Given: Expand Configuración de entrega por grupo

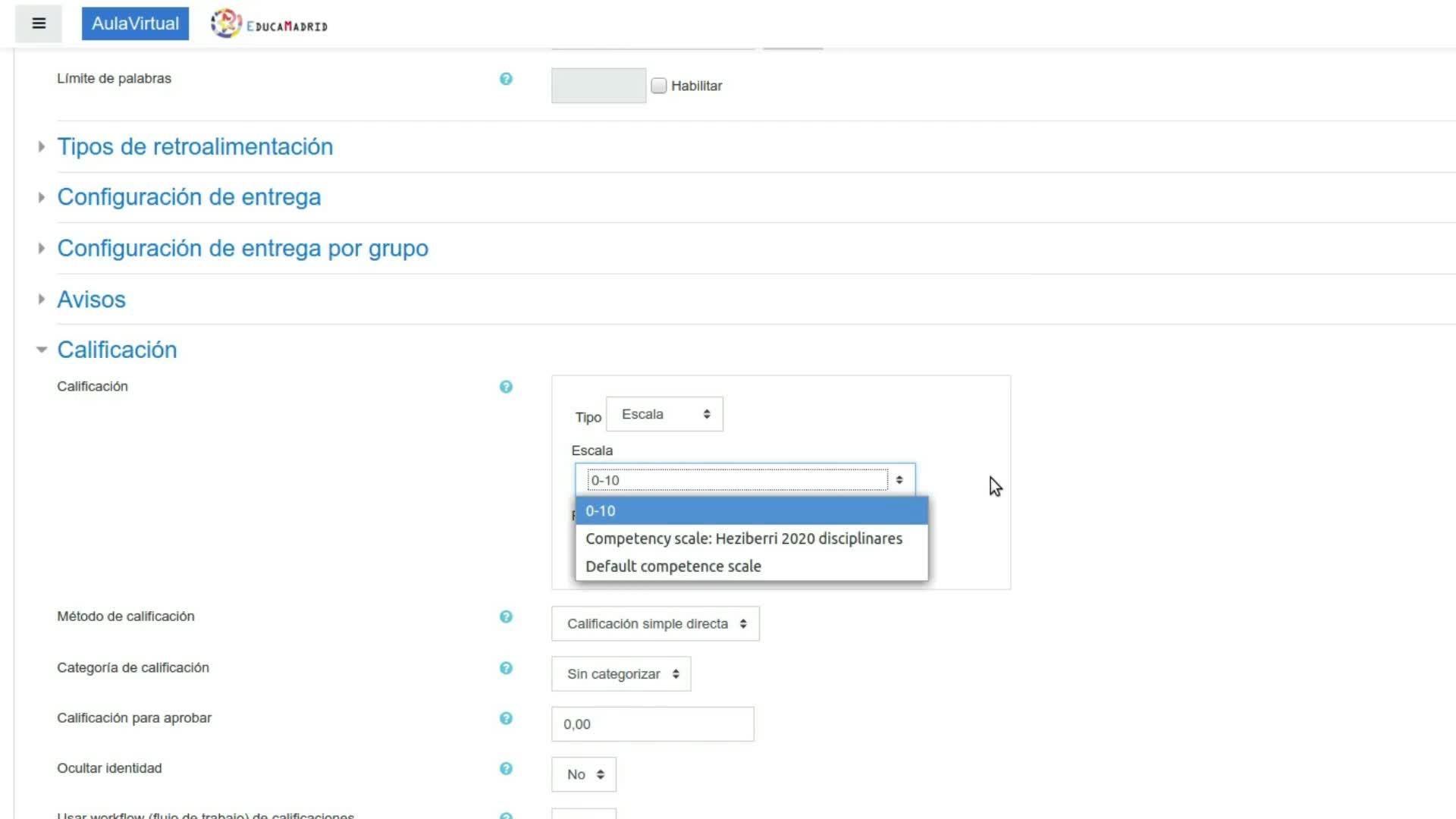Looking at the screenshot, I should click(243, 248).
